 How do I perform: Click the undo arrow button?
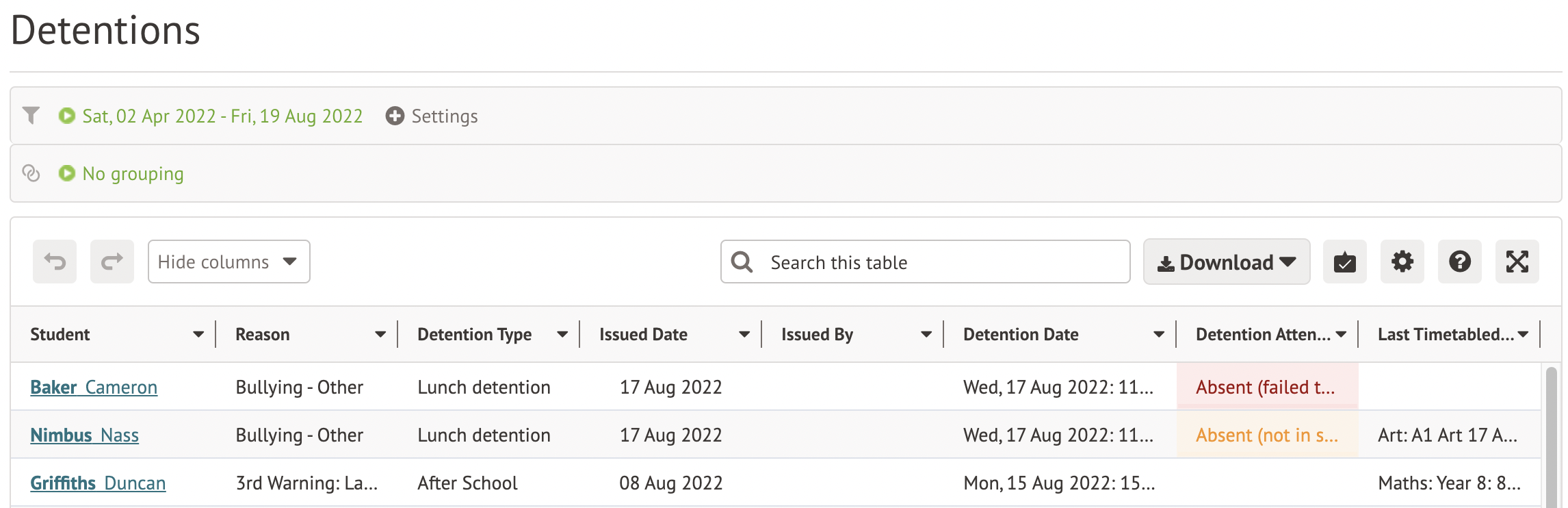tap(55, 262)
